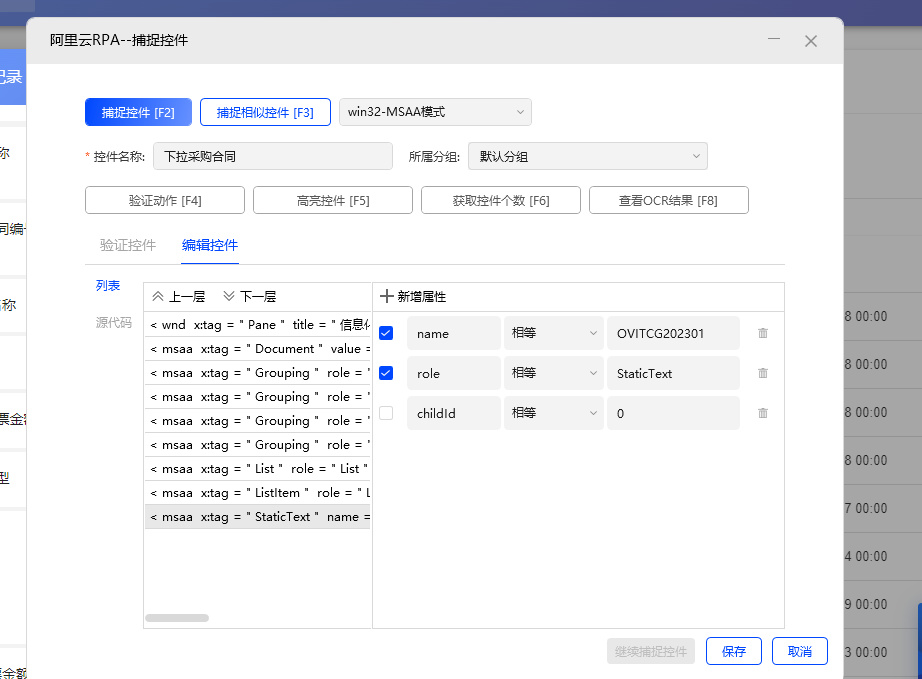Delete the childId attribute row
This screenshot has width=922, height=679.
coord(763,413)
